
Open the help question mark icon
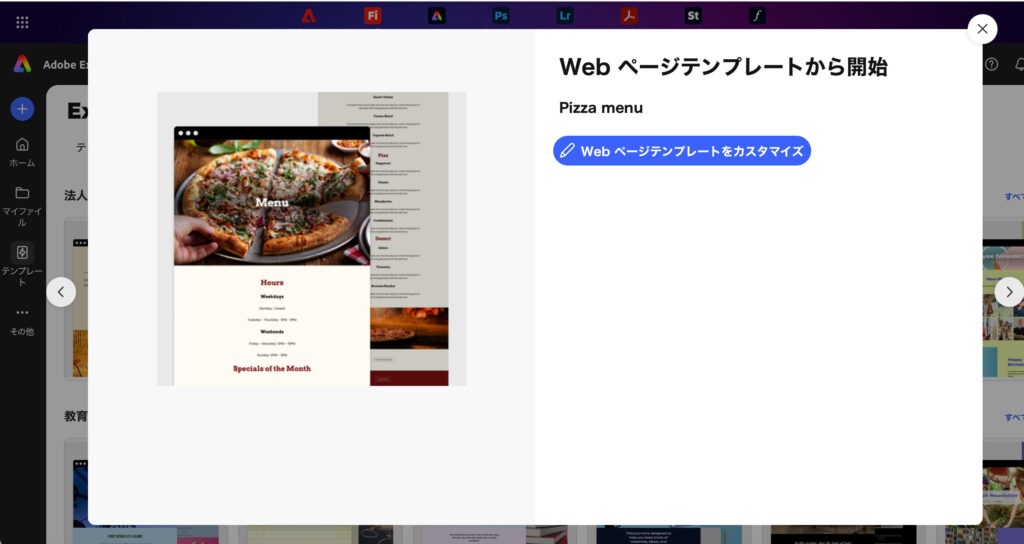coord(991,64)
